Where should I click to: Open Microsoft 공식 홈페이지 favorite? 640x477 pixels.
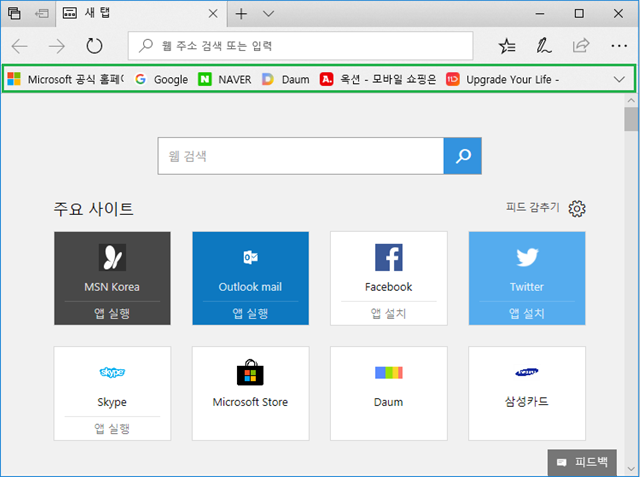(x=66, y=79)
